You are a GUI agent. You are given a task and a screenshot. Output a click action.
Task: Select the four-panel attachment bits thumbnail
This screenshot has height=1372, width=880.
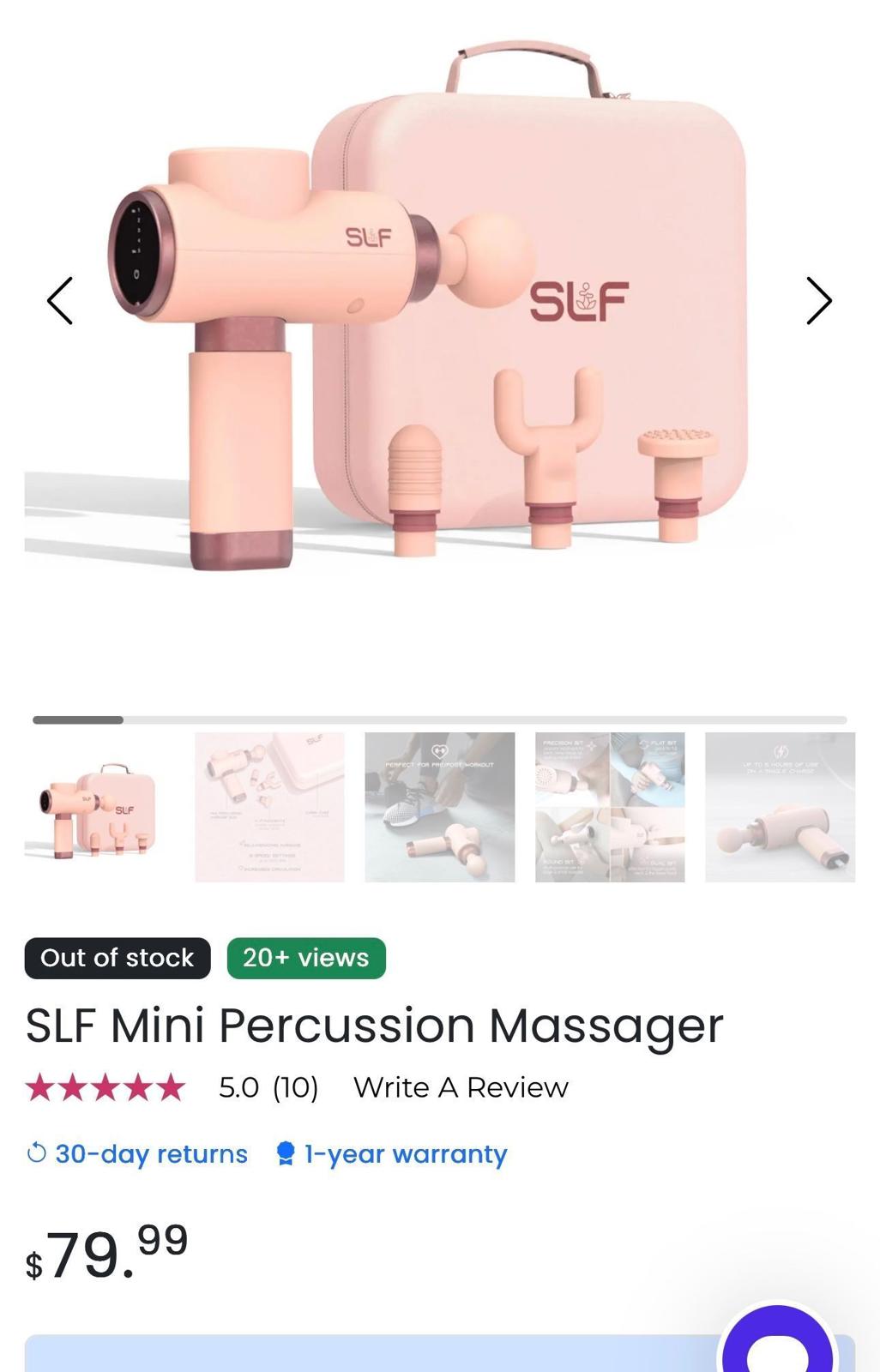pyautogui.click(x=610, y=807)
